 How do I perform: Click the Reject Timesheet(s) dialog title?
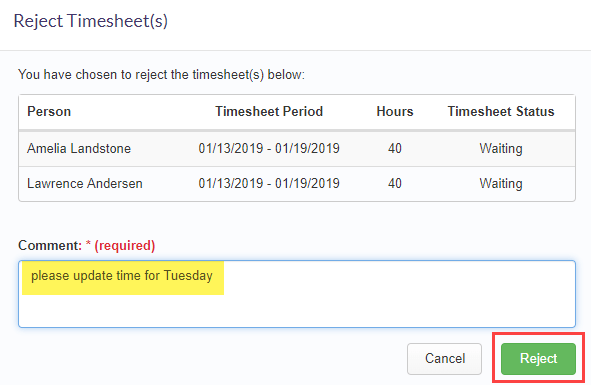coord(90,21)
